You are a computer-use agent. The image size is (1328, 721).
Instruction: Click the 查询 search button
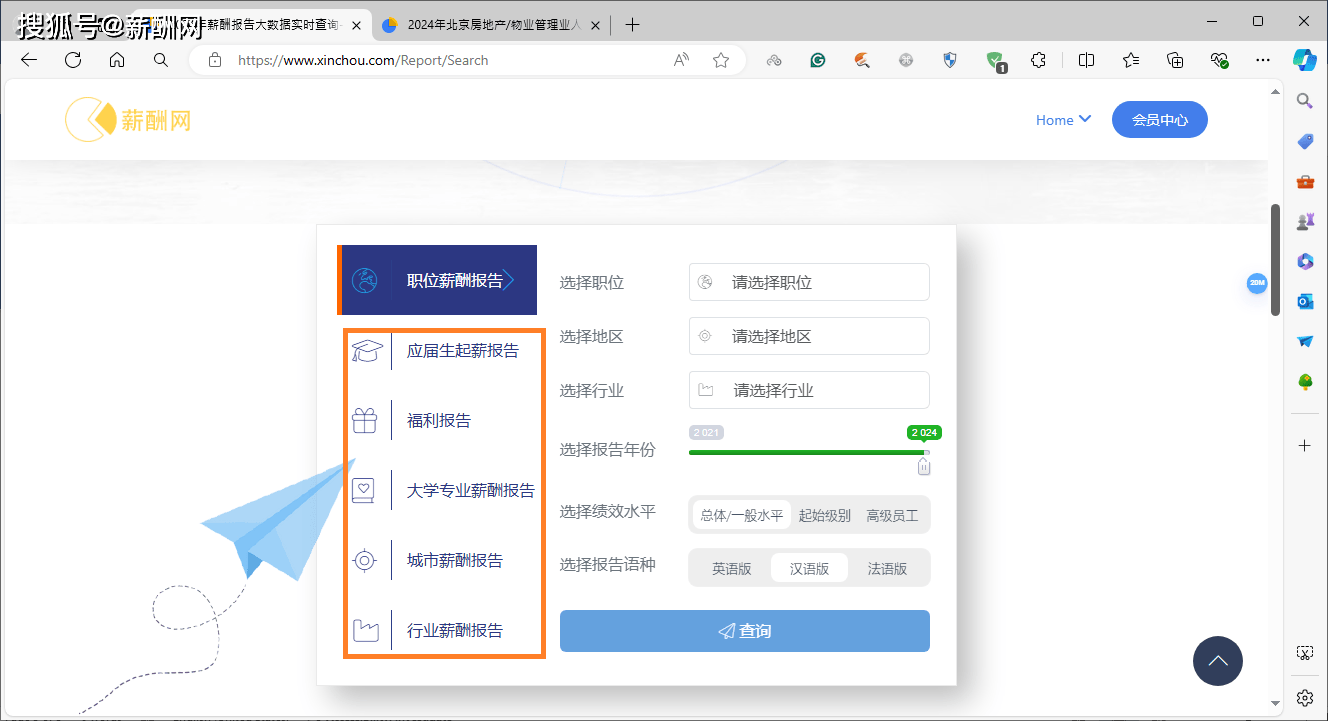click(x=745, y=631)
